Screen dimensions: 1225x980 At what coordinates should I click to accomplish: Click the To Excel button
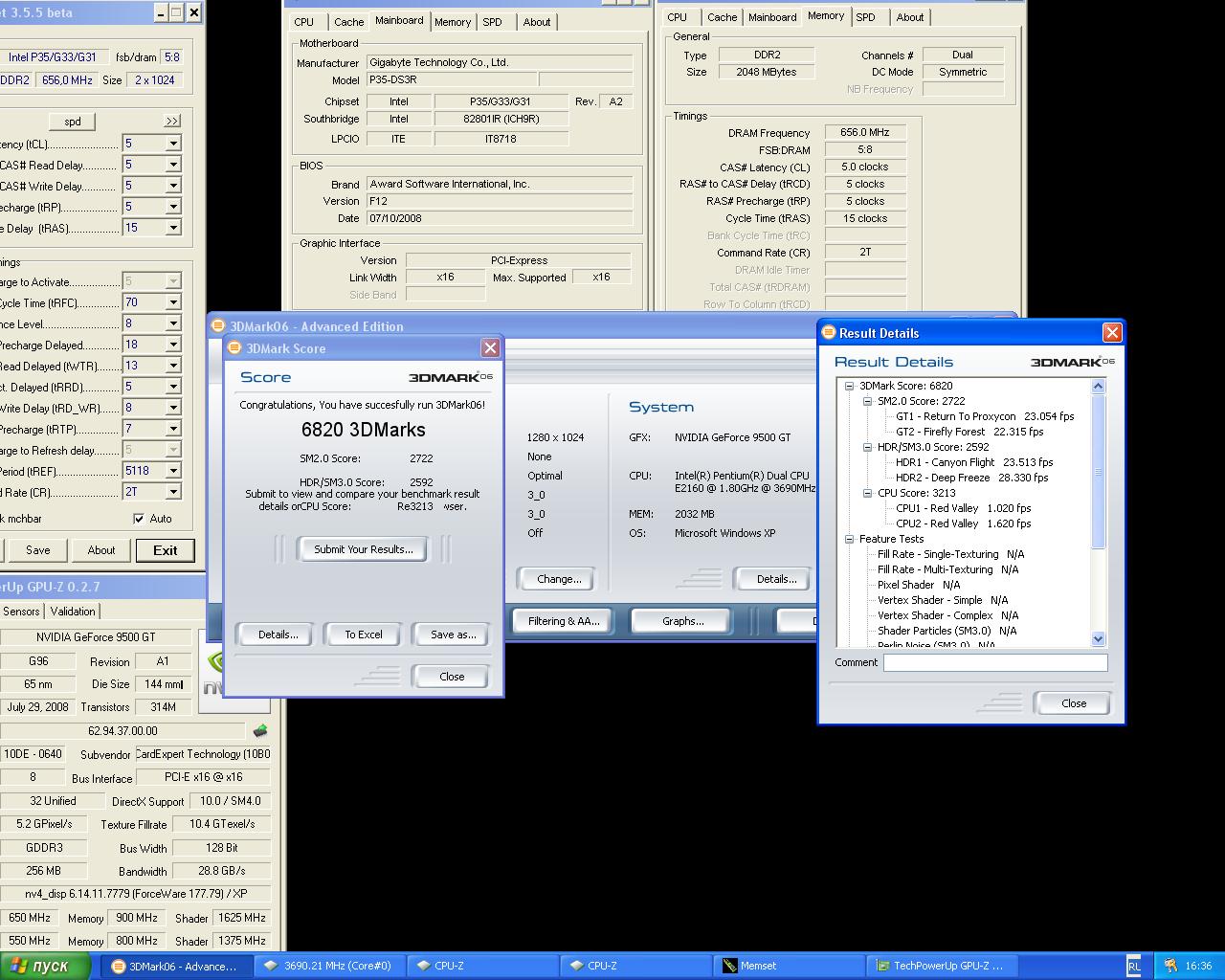click(364, 635)
